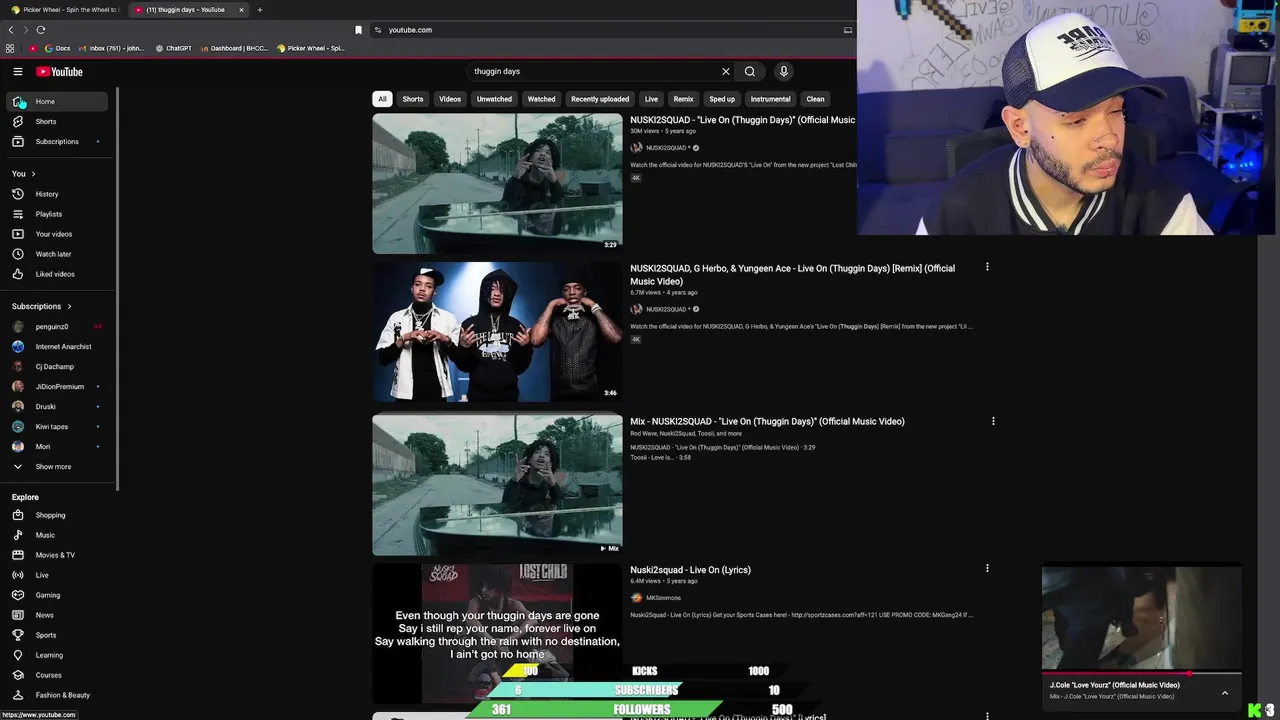Open more options for the Mix result
The height and width of the screenshot is (720, 1280).
[993, 421]
